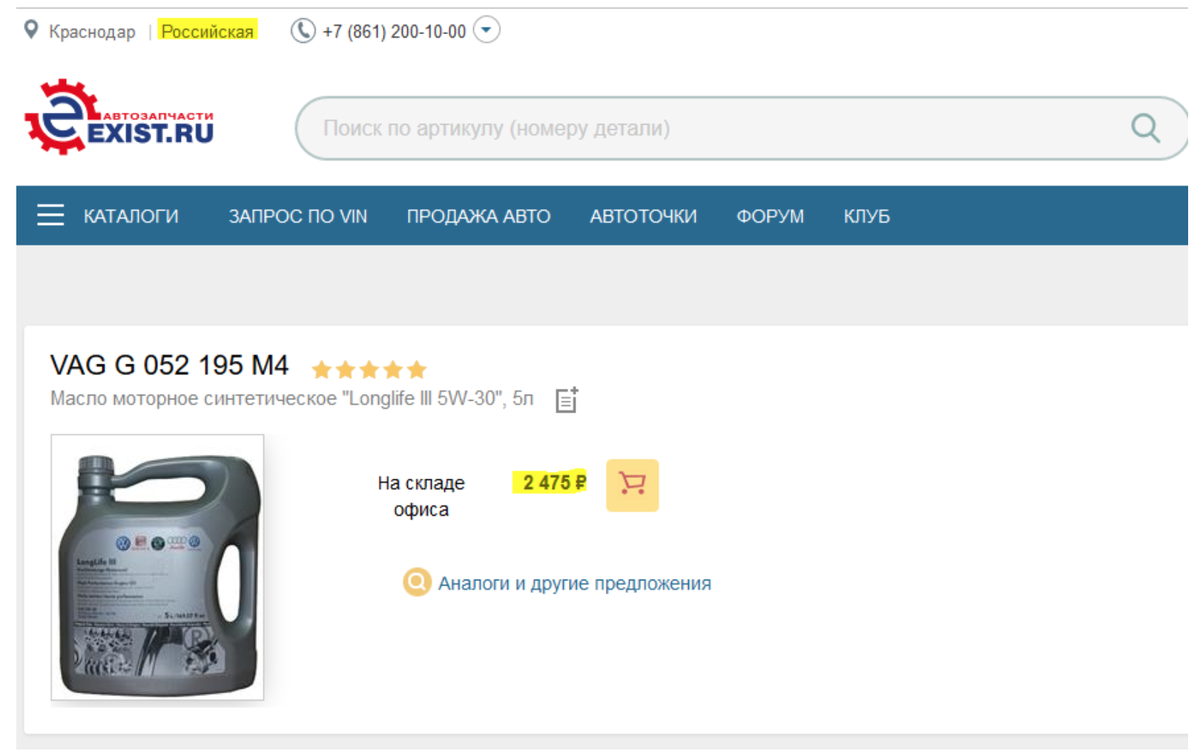This screenshot has height=754, width=1200.
Task: Open the КЛУБ menu item
Action: click(866, 216)
